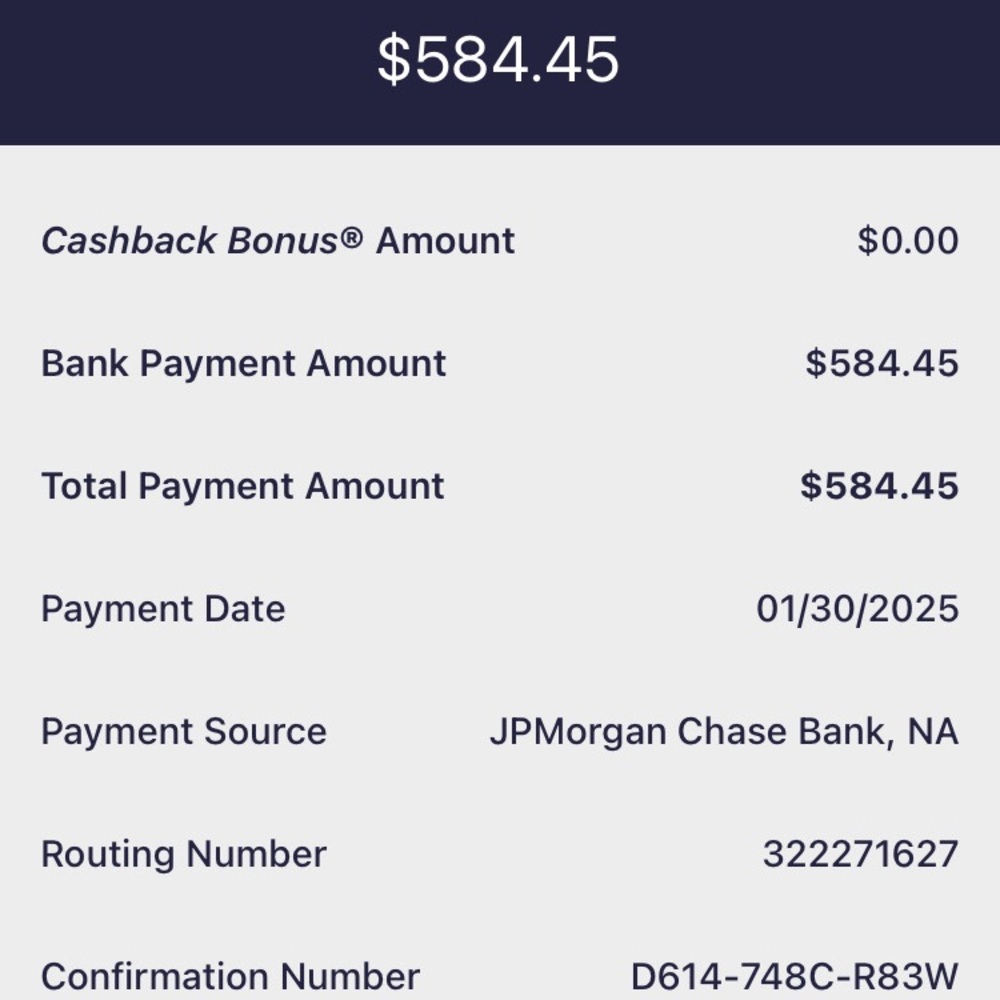Viewport: 1000px width, 1000px height.
Task: Tap the $584.45 header amount
Action: (x=498, y=59)
